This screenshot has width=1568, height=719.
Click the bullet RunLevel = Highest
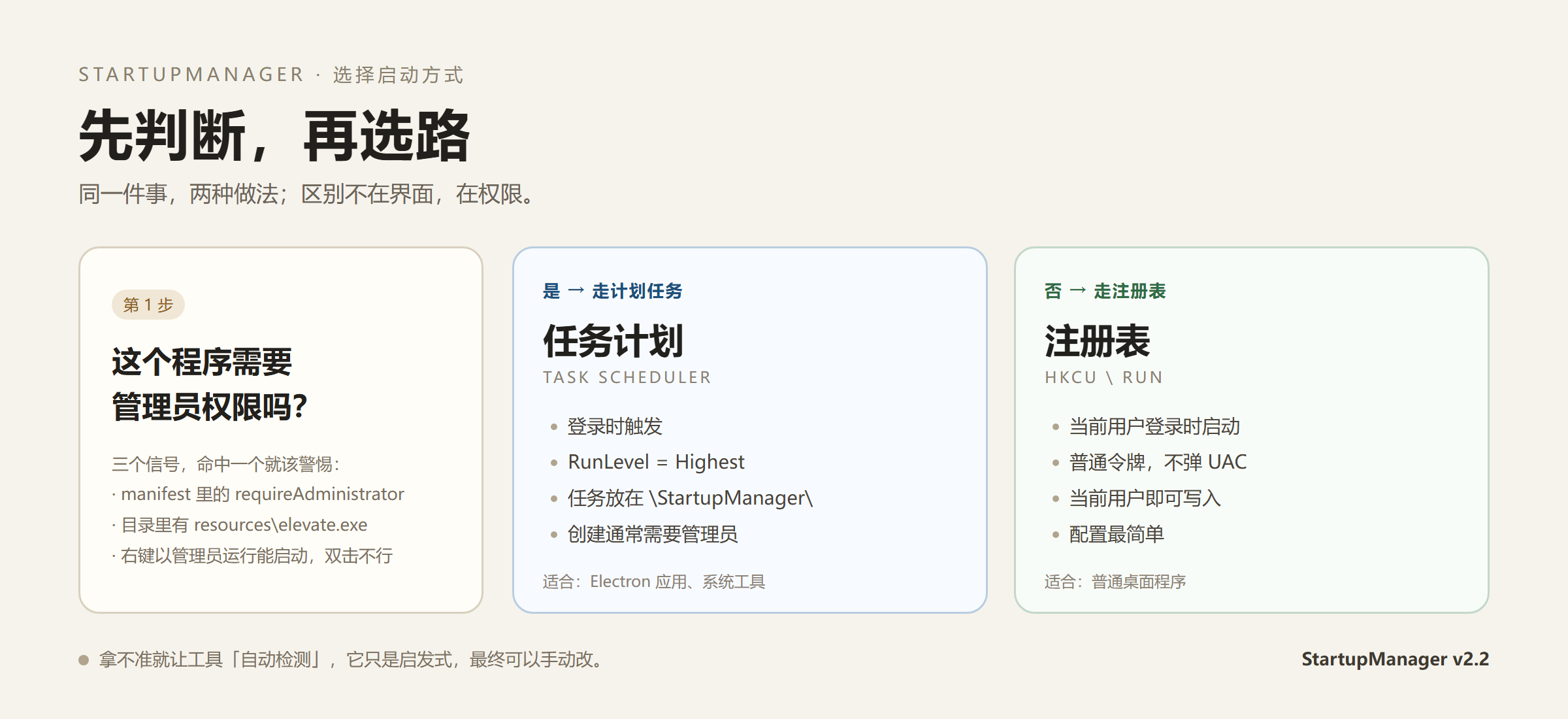click(x=656, y=462)
